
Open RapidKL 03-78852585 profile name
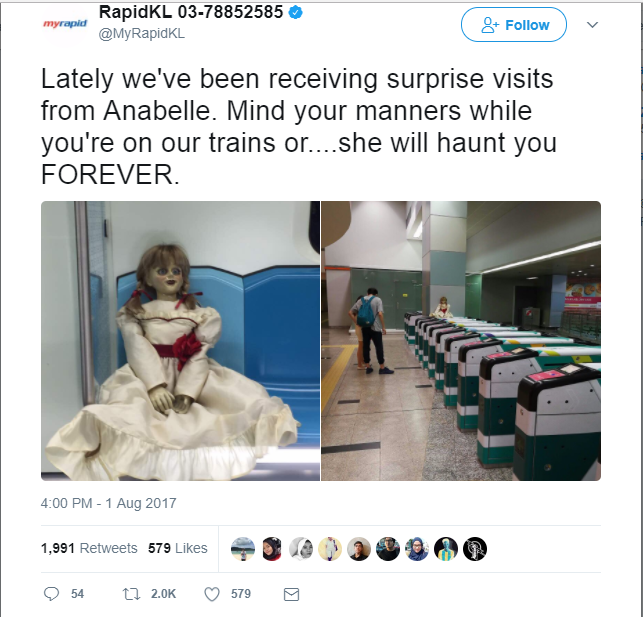(x=191, y=12)
